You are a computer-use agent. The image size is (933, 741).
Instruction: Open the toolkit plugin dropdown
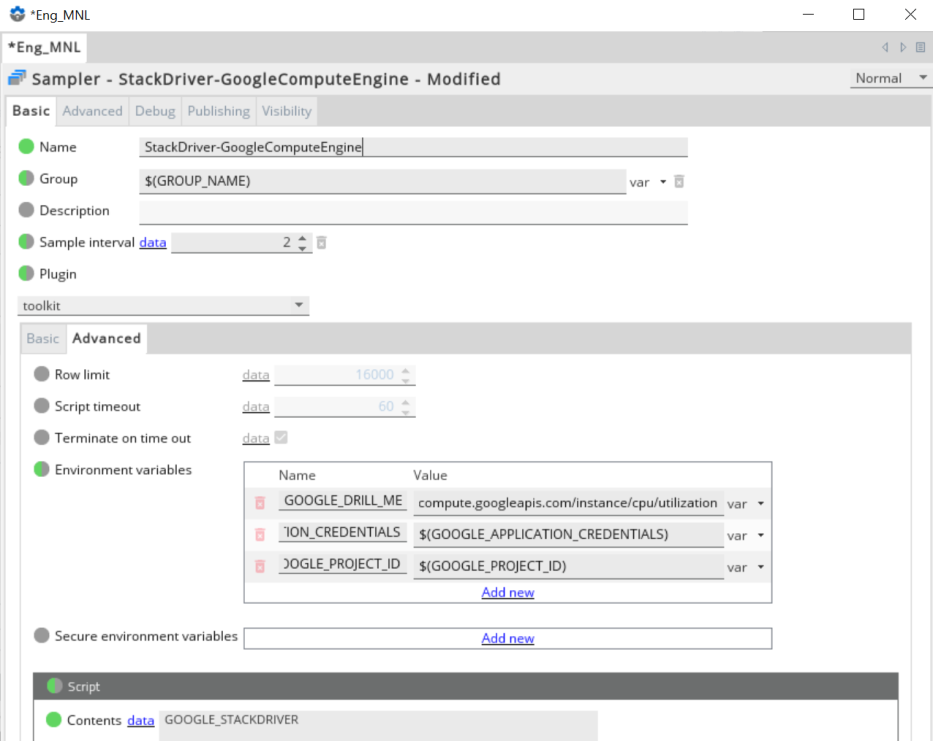163,305
